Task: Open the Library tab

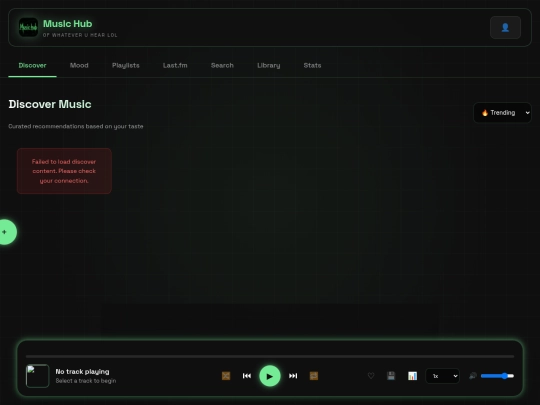Action: click(x=269, y=65)
